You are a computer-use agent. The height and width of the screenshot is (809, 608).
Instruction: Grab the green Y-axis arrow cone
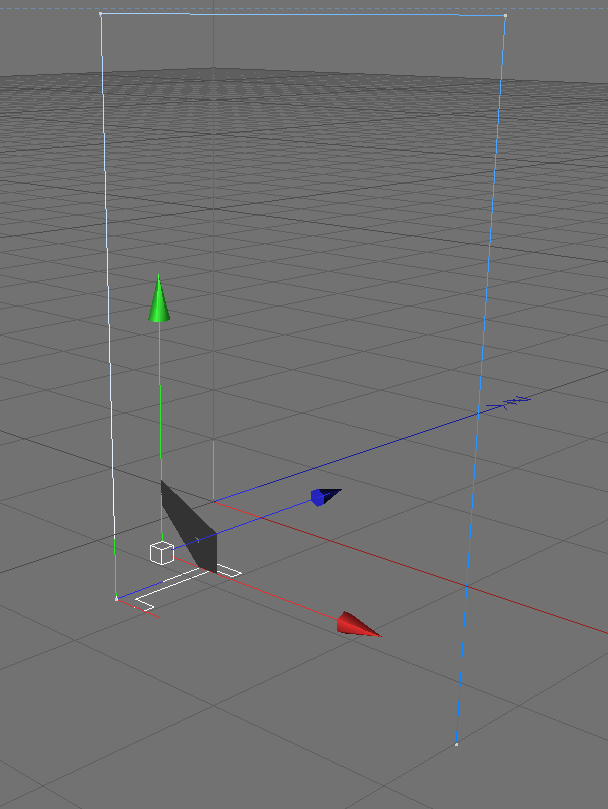pos(159,300)
